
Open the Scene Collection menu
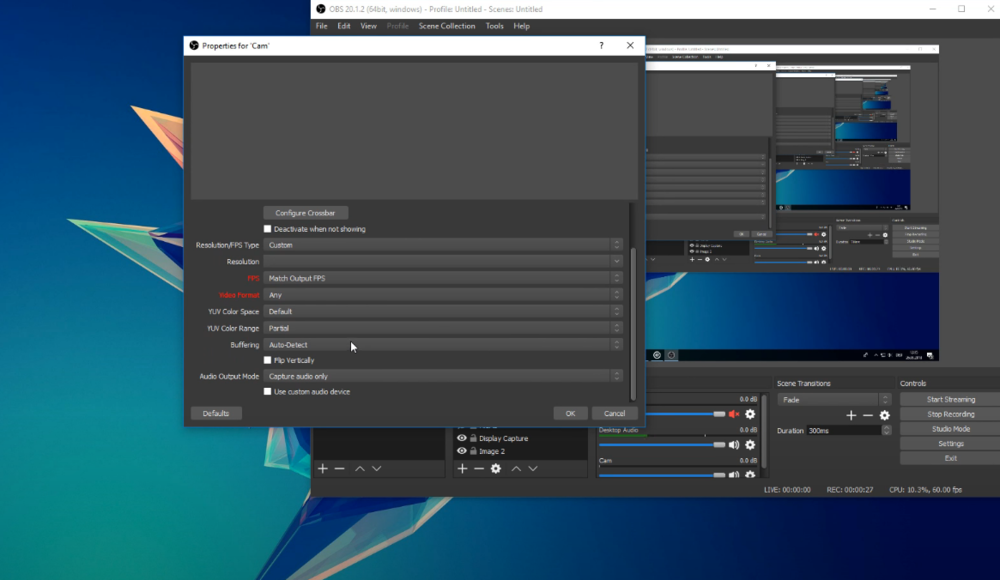coord(446,26)
